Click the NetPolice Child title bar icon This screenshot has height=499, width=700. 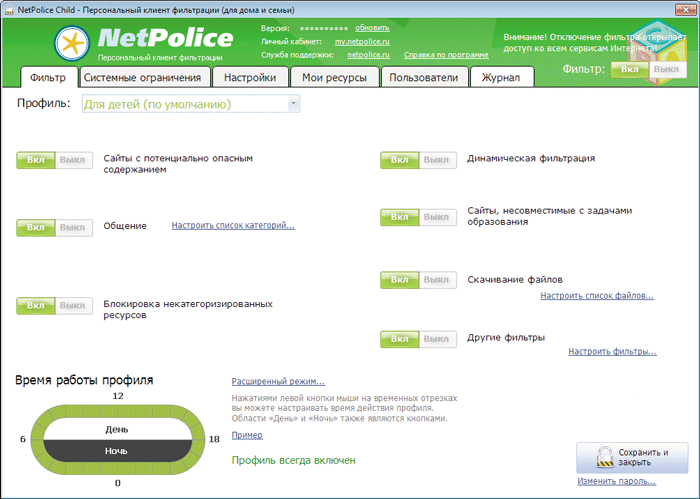(x=9, y=8)
